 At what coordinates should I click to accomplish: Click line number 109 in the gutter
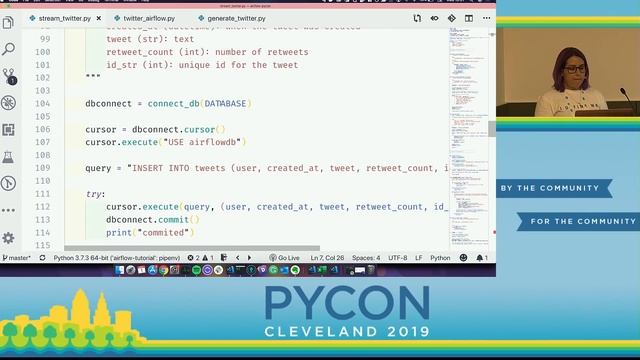[x=42, y=168]
